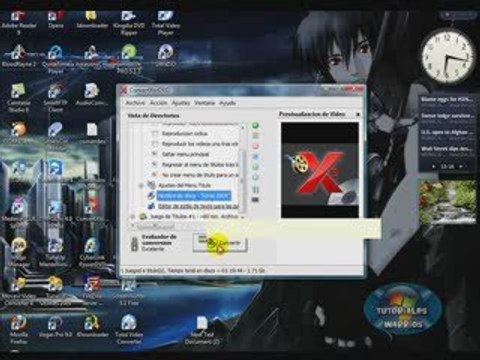
Task: Open the Archivo menu
Action: pos(135,103)
